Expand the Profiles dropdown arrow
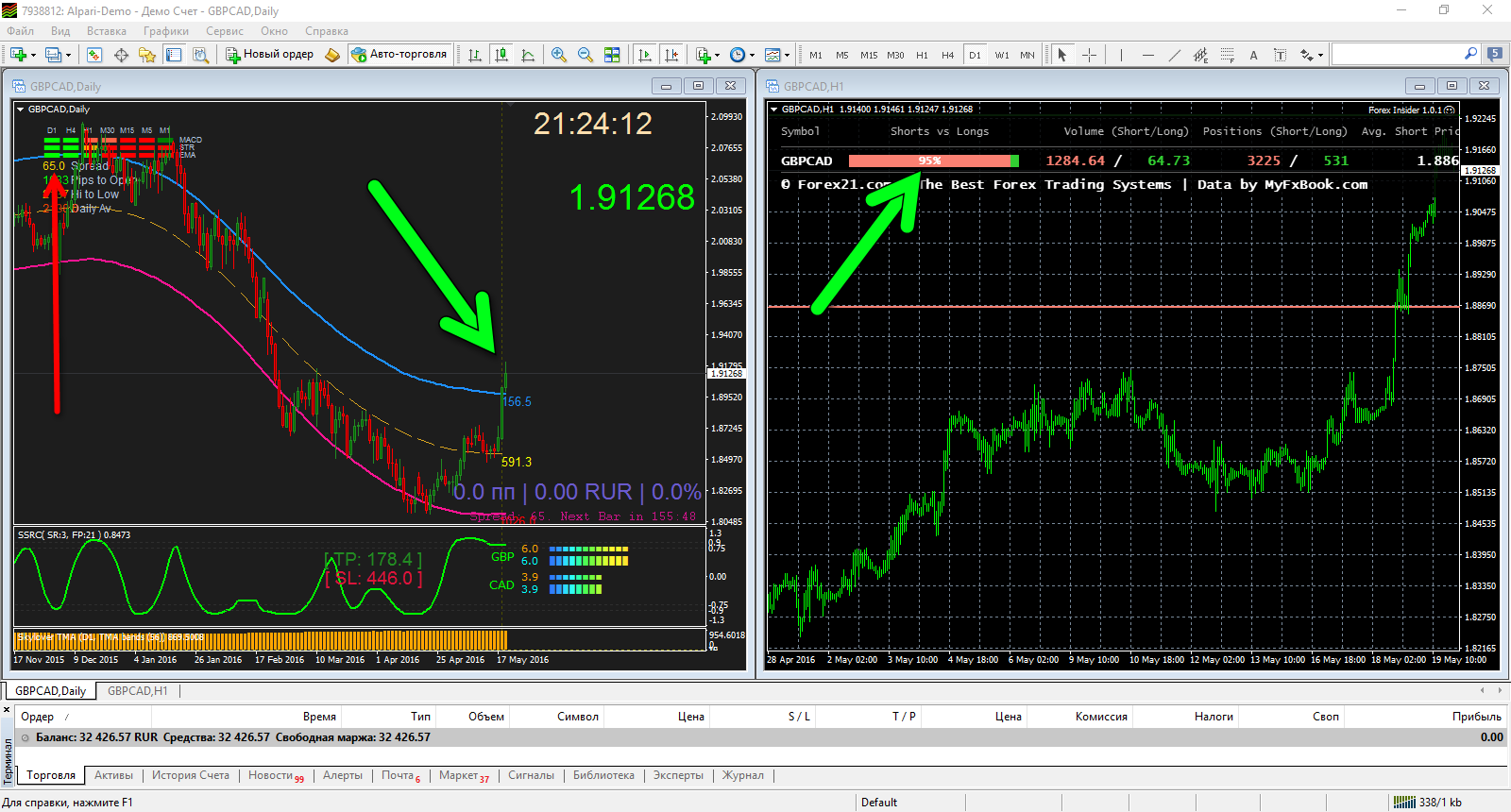This screenshot has width=1511, height=812. coord(68,55)
